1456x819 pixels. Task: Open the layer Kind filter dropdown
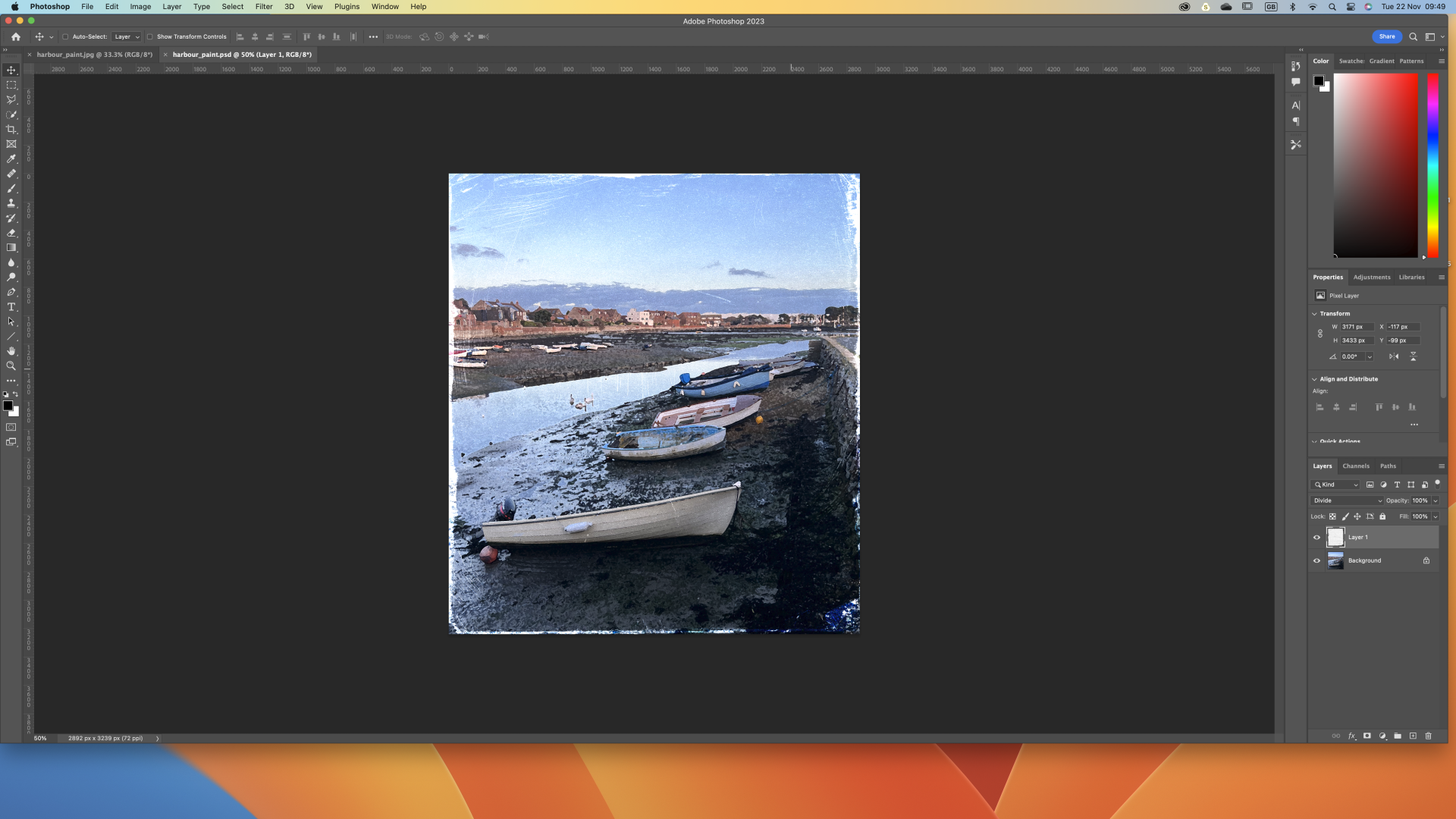(x=1336, y=485)
